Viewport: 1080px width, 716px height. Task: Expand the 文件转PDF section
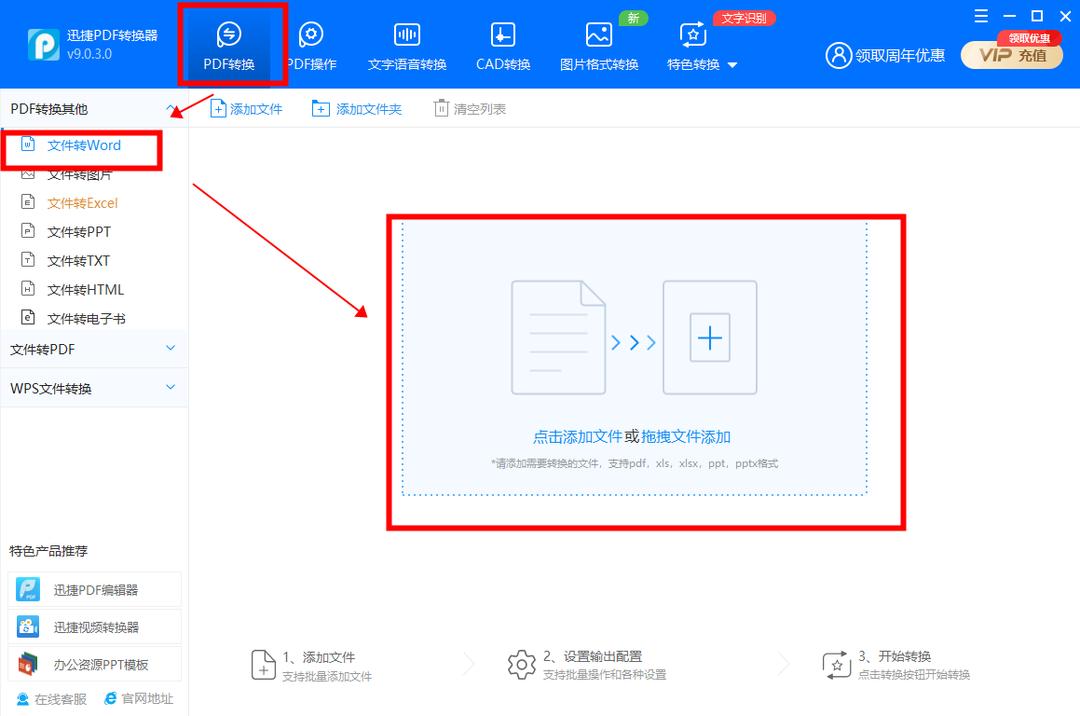(x=95, y=348)
